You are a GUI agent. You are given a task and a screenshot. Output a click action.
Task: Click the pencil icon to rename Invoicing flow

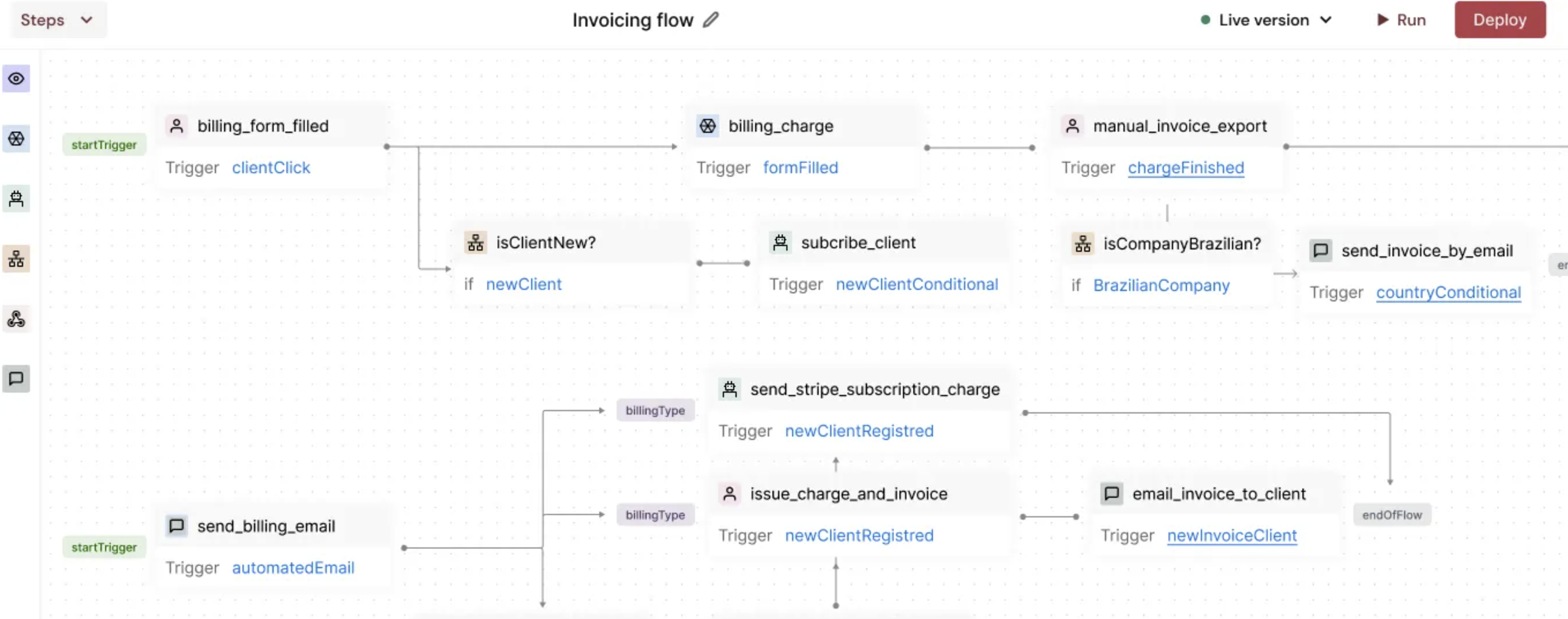pos(710,20)
